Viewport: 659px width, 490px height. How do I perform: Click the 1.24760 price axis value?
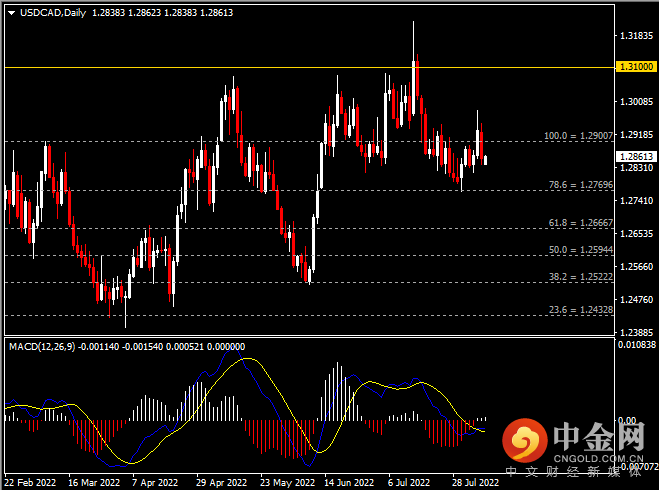(637, 300)
